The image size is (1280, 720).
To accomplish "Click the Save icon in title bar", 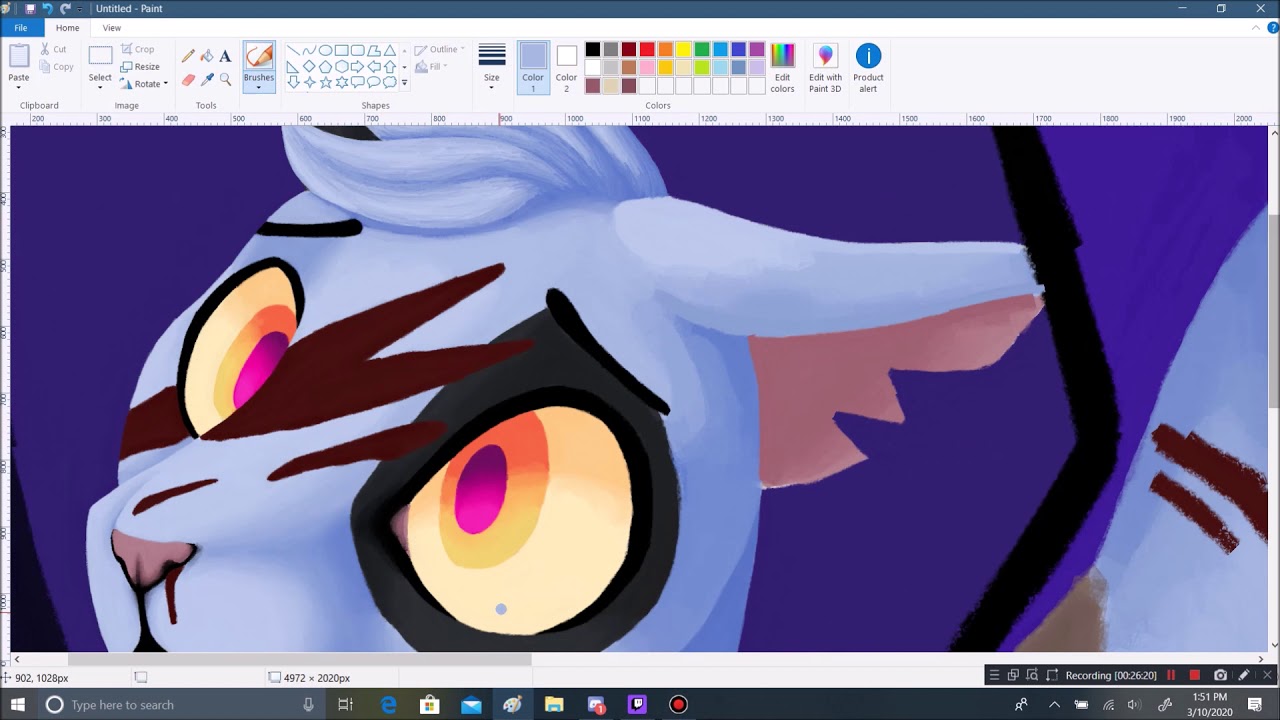I will coord(30,8).
